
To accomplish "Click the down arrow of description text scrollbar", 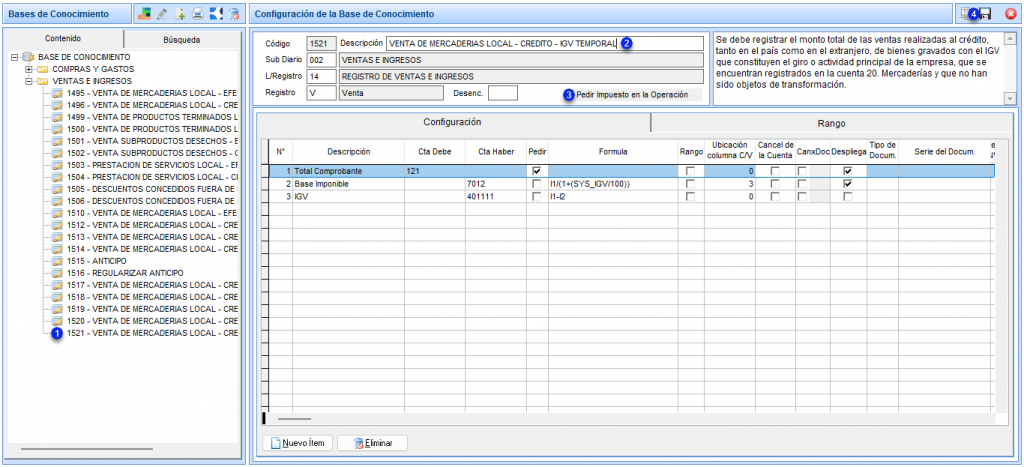I will pos(1010,98).
